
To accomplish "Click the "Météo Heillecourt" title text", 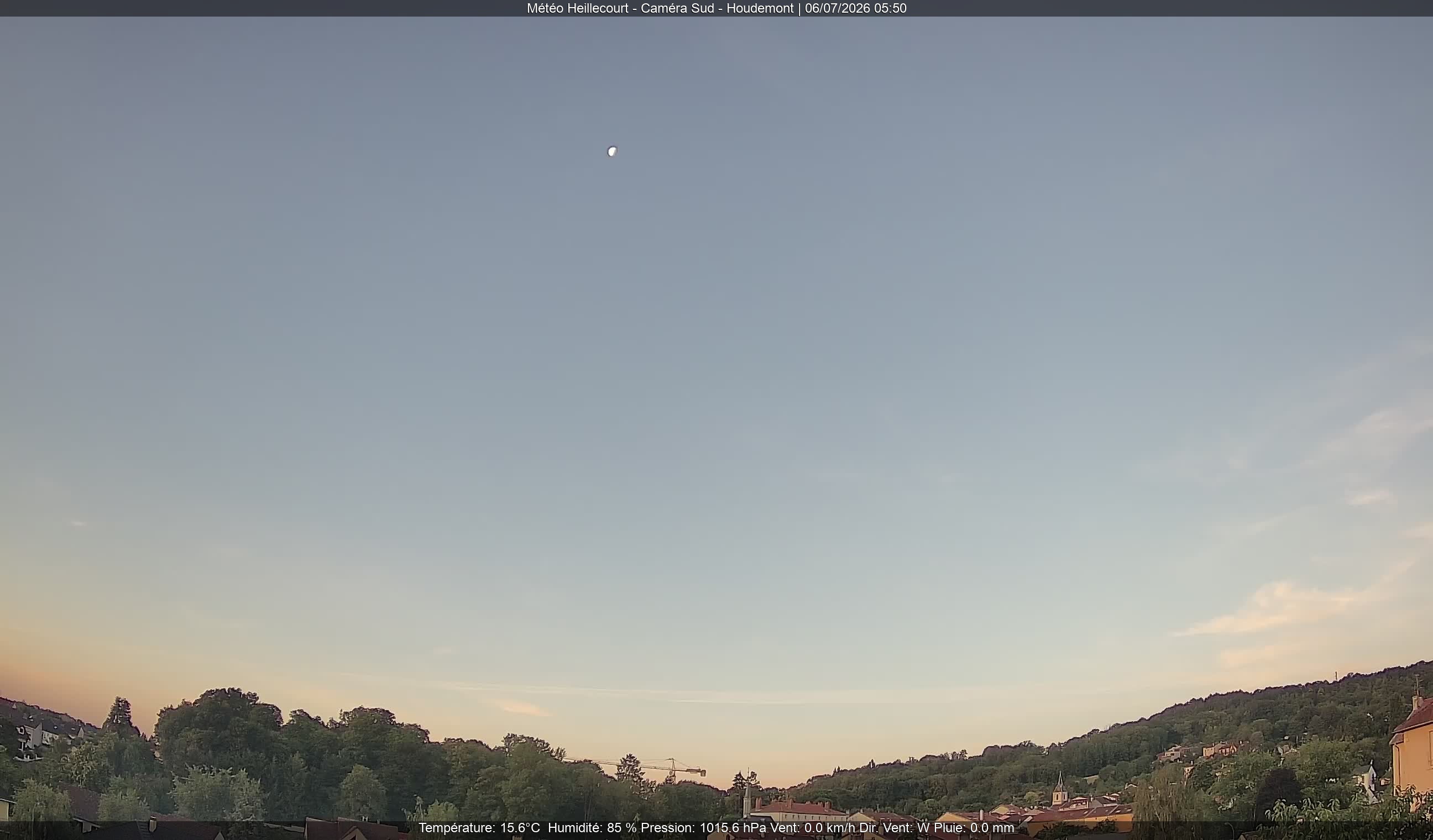I will pos(577,8).
